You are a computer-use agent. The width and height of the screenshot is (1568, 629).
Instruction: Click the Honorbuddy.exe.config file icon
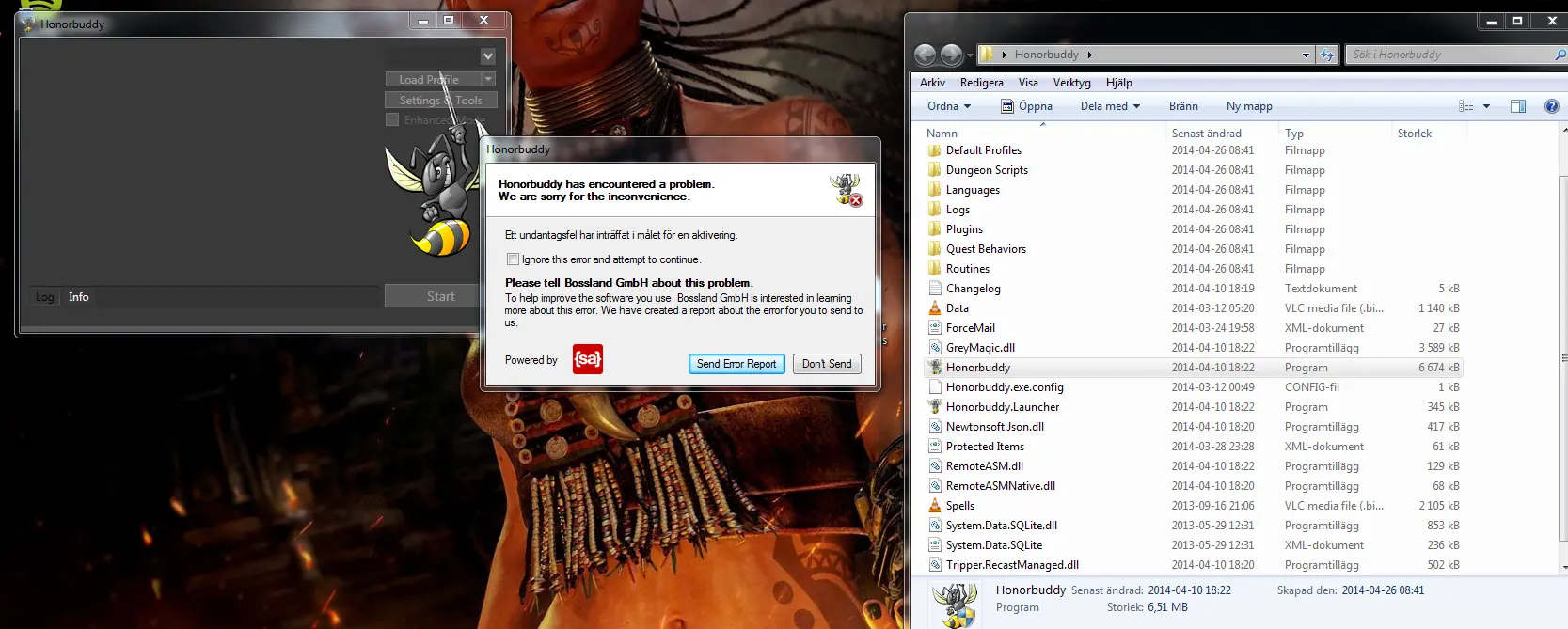click(935, 387)
